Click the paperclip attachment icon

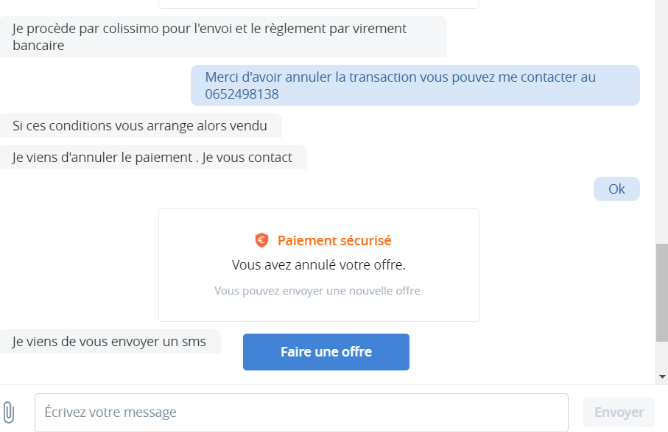[x=9, y=412]
